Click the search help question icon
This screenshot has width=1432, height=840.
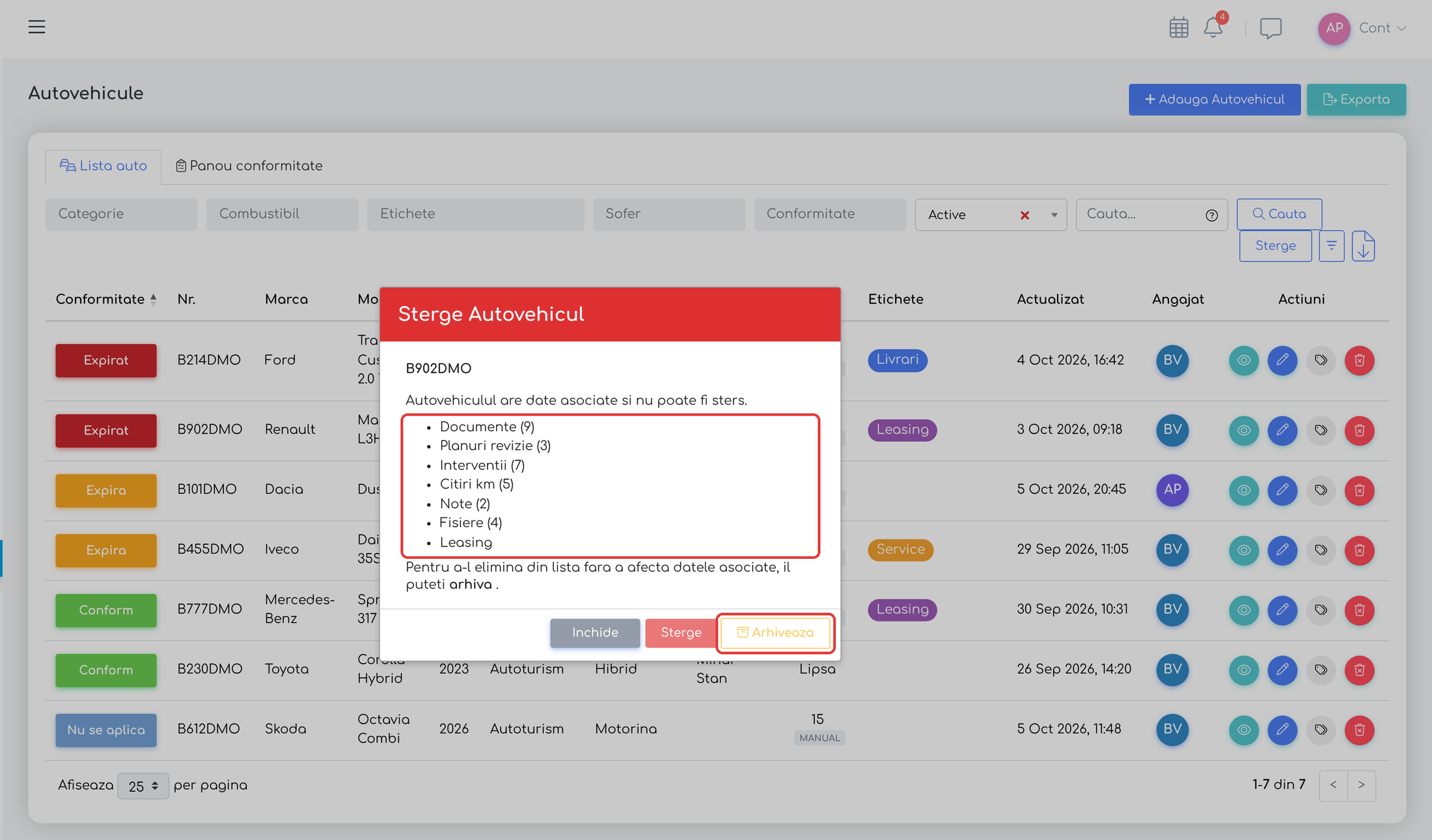pos(1211,215)
